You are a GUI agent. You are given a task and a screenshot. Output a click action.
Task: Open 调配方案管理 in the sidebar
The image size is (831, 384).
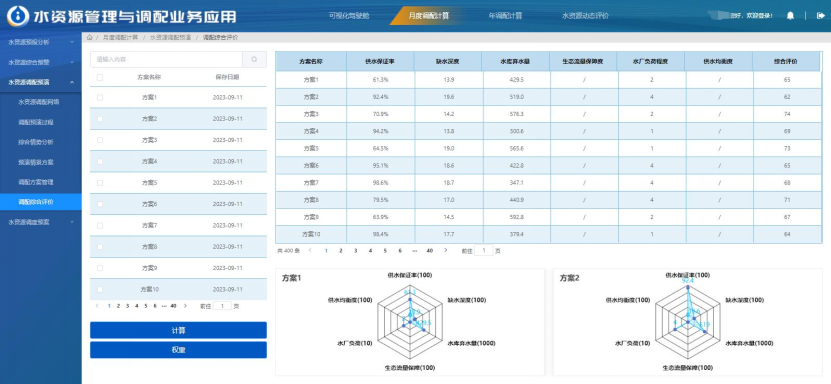tap(36, 182)
